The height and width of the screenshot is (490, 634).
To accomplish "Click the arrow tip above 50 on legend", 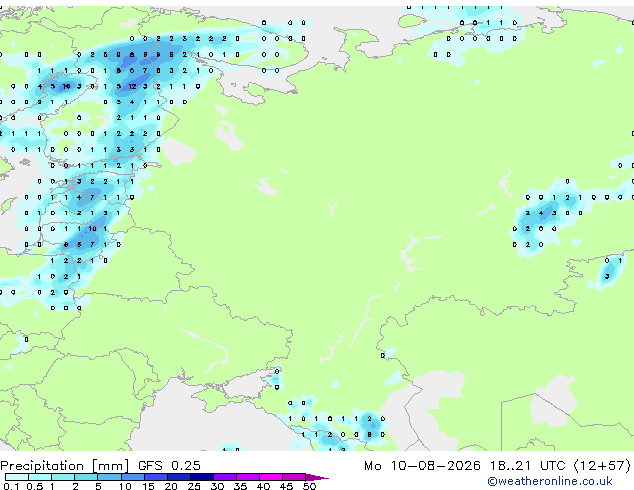I will (317, 477).
